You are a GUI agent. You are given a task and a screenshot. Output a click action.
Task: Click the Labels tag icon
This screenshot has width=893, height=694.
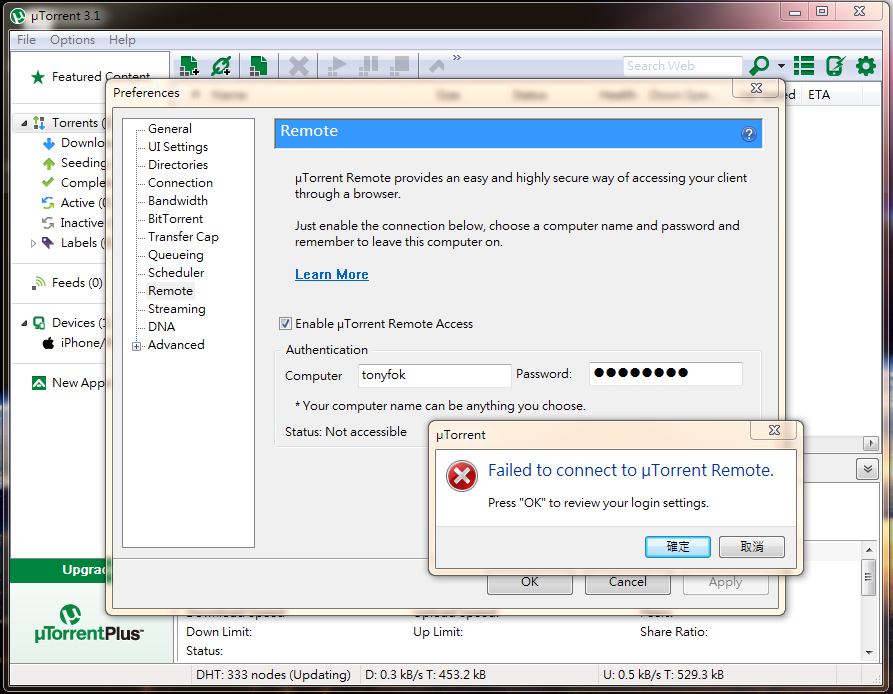[48, 243]
